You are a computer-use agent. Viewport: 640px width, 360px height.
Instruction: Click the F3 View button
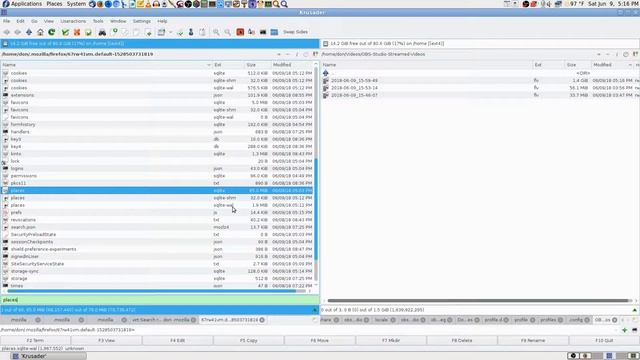pyautogui.click(x=106, y=340)
